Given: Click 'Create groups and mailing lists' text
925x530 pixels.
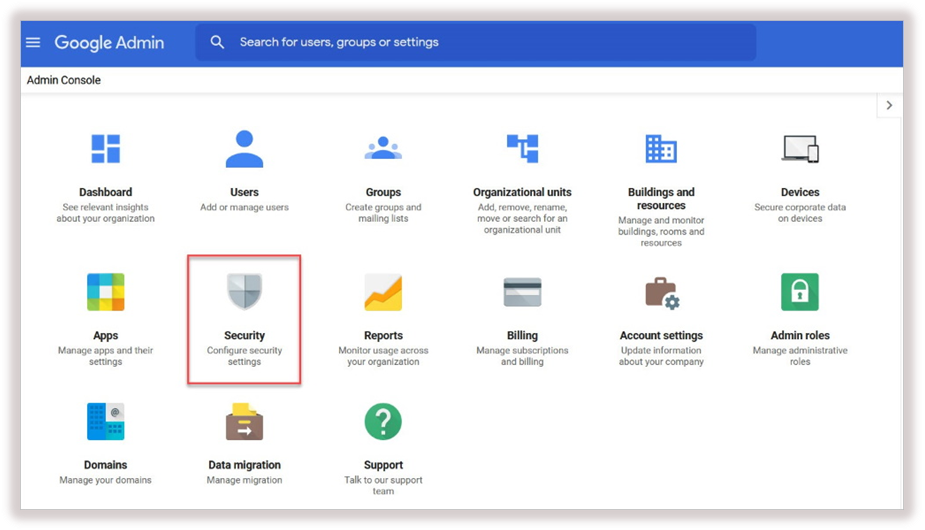Looking at the screenshot, I should (383, 212).
